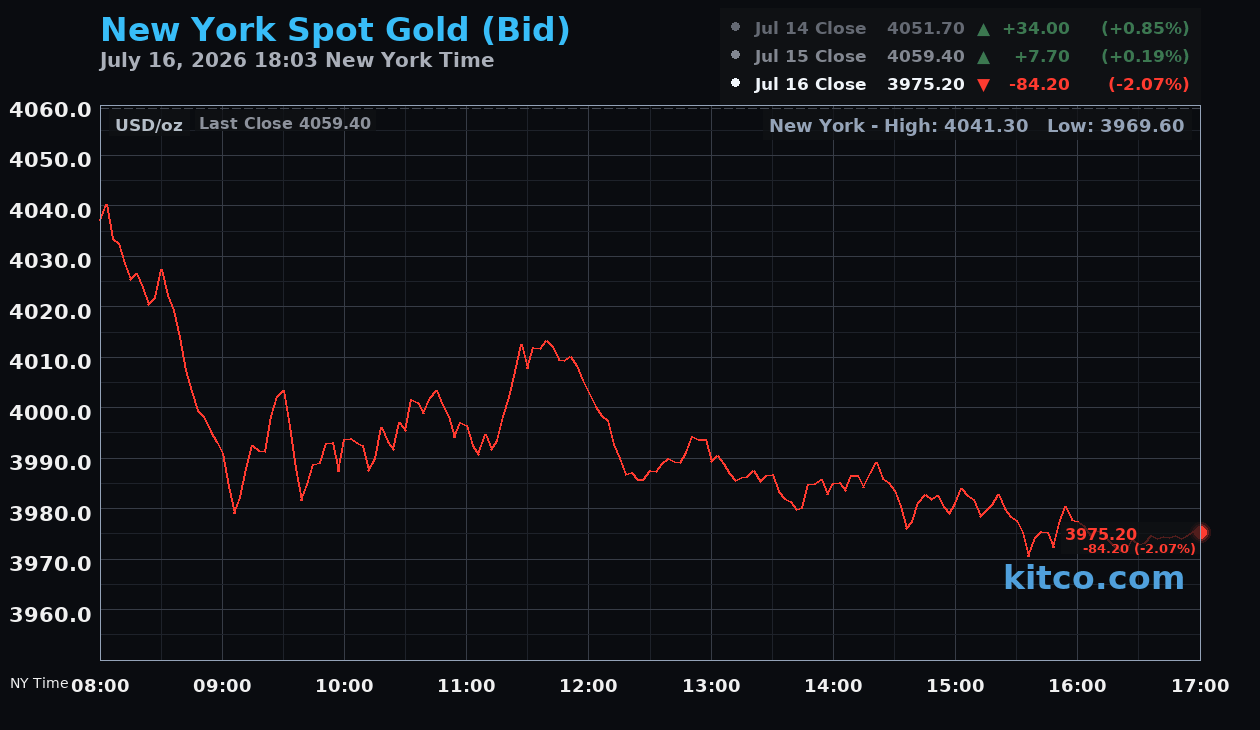Image resolution: width=1260 pixels, height=730 pixels.
Task: Click the (+0.85%) percentage change
Action: point(1145,28)
